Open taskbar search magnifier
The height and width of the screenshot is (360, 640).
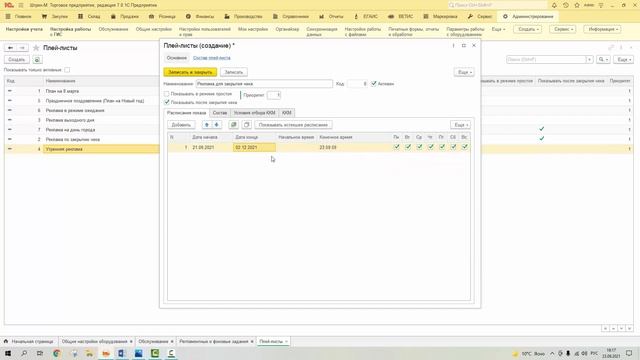click(24, 353)
